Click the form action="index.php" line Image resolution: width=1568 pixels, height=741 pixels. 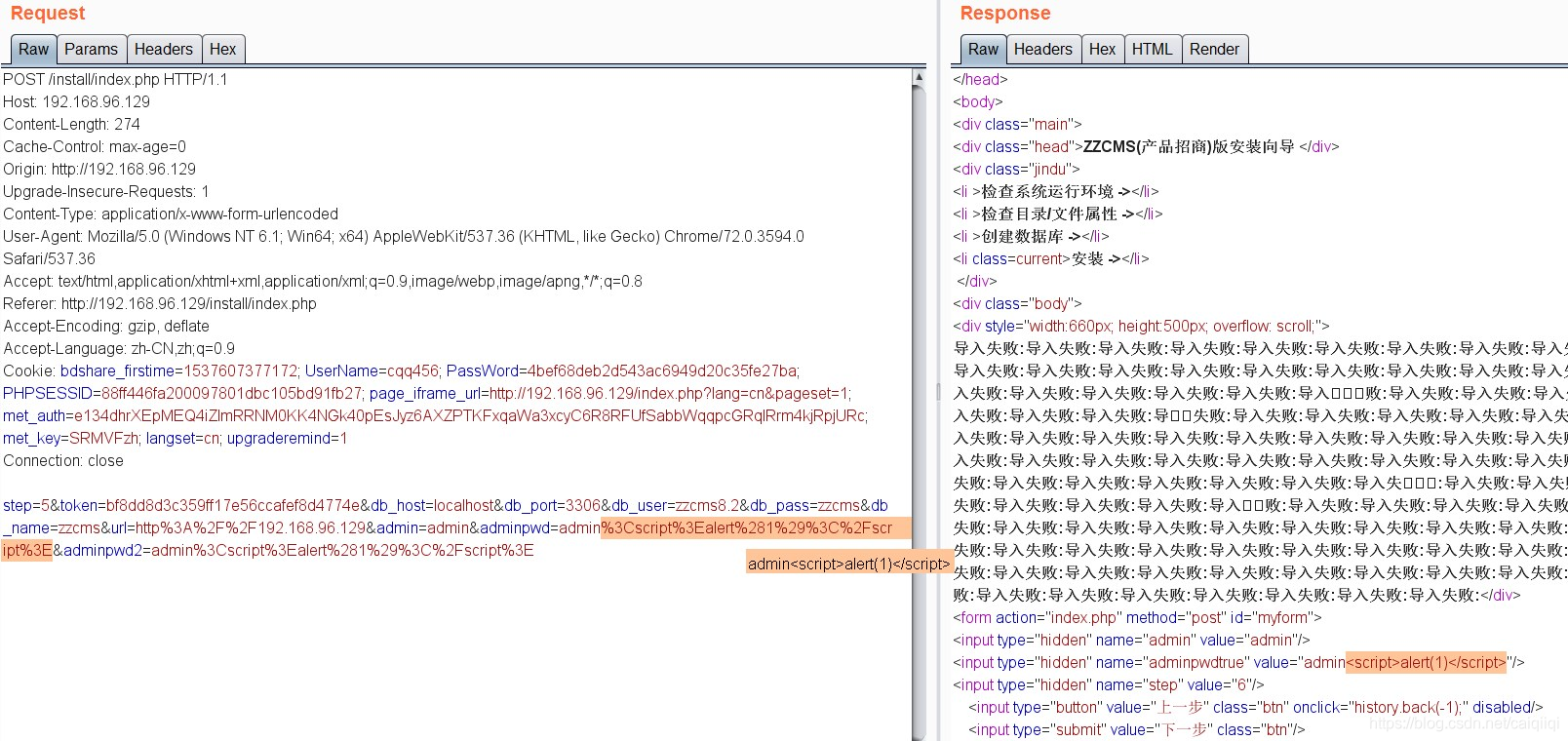(1137, 617)
